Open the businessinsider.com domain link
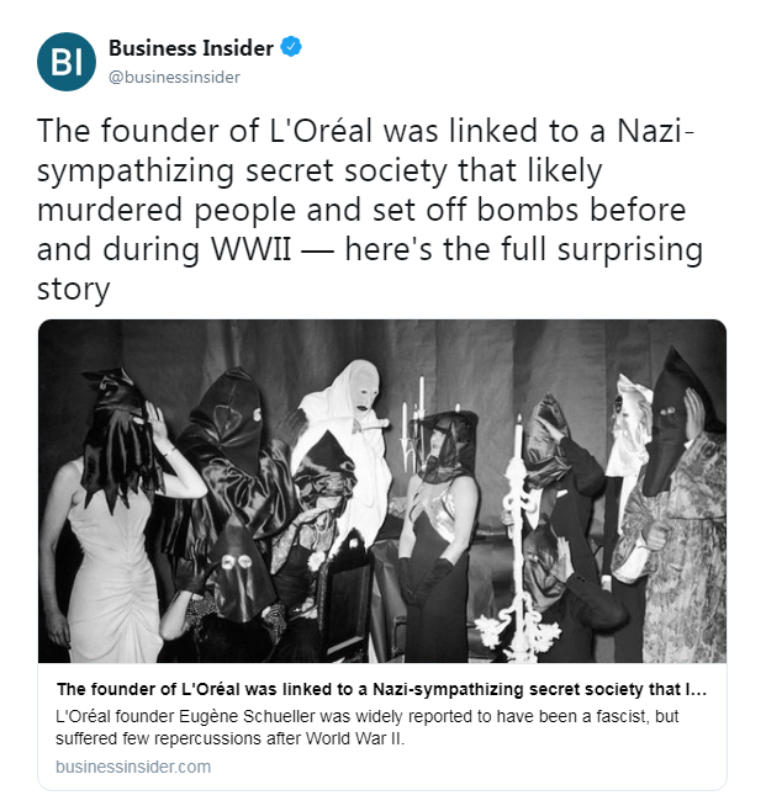The width and height of the screenshot is (760, 804). click(x=133, y=767)
